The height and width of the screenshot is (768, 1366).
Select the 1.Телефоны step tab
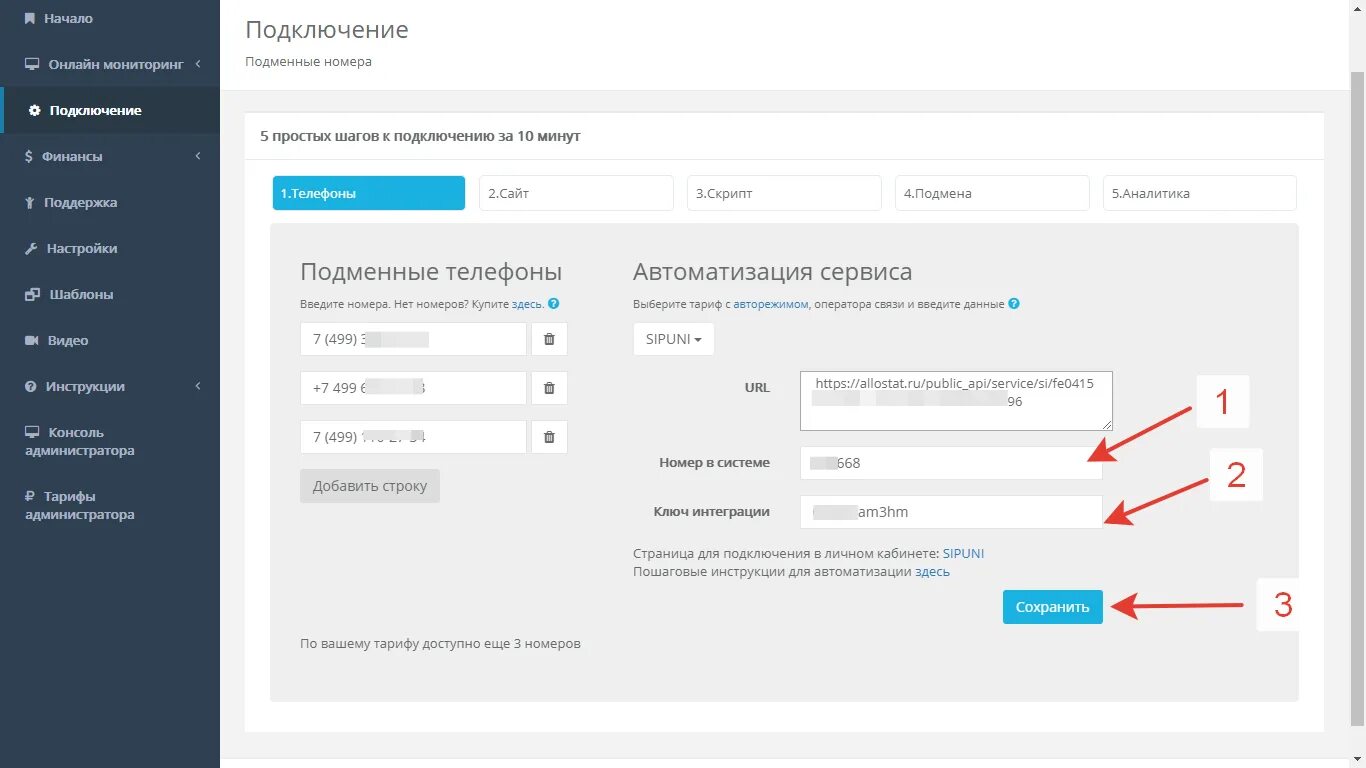click(369, 193)
